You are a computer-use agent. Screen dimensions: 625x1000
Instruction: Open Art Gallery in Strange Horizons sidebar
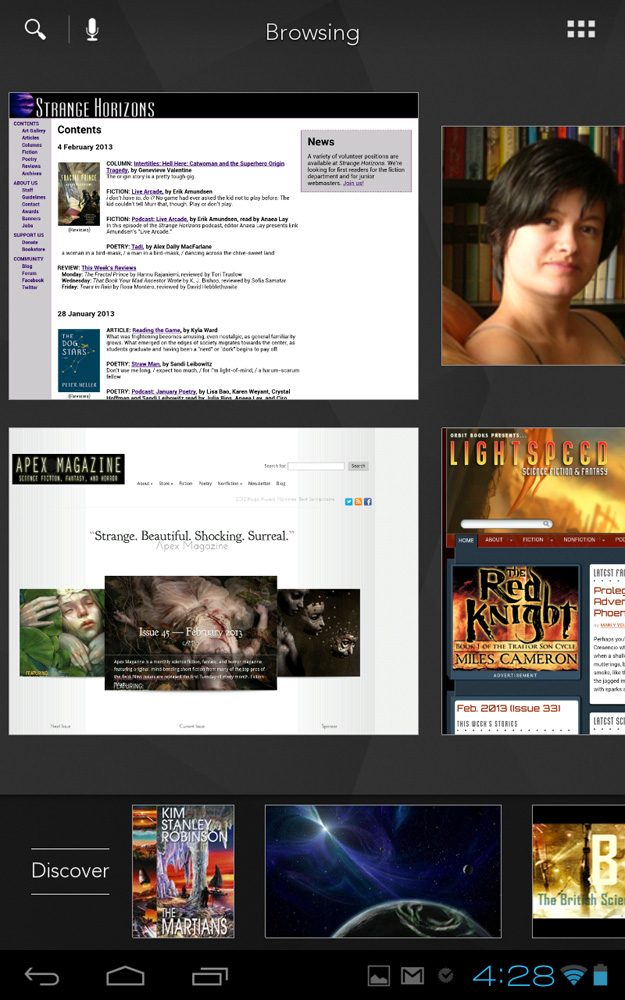coord(34,131)
